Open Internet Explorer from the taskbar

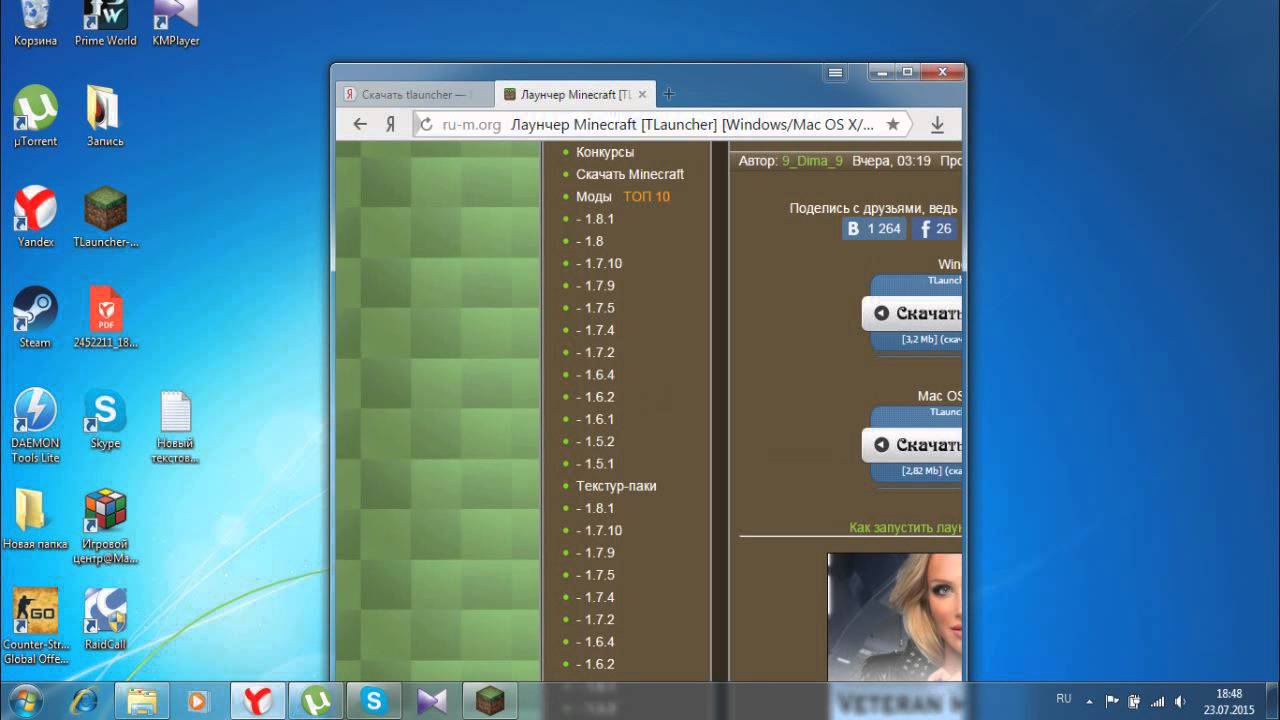tap(85, 701)
